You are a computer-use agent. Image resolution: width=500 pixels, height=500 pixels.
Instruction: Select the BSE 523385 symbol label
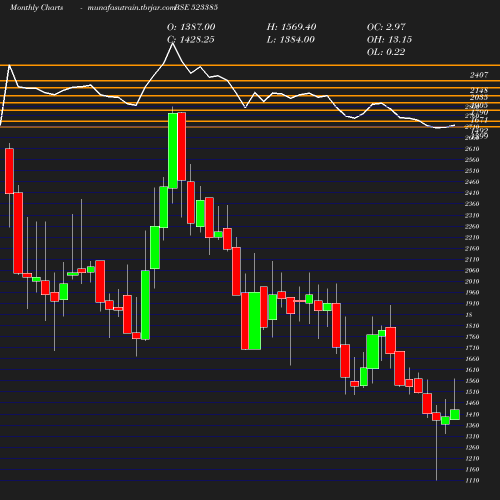(196, 7)
